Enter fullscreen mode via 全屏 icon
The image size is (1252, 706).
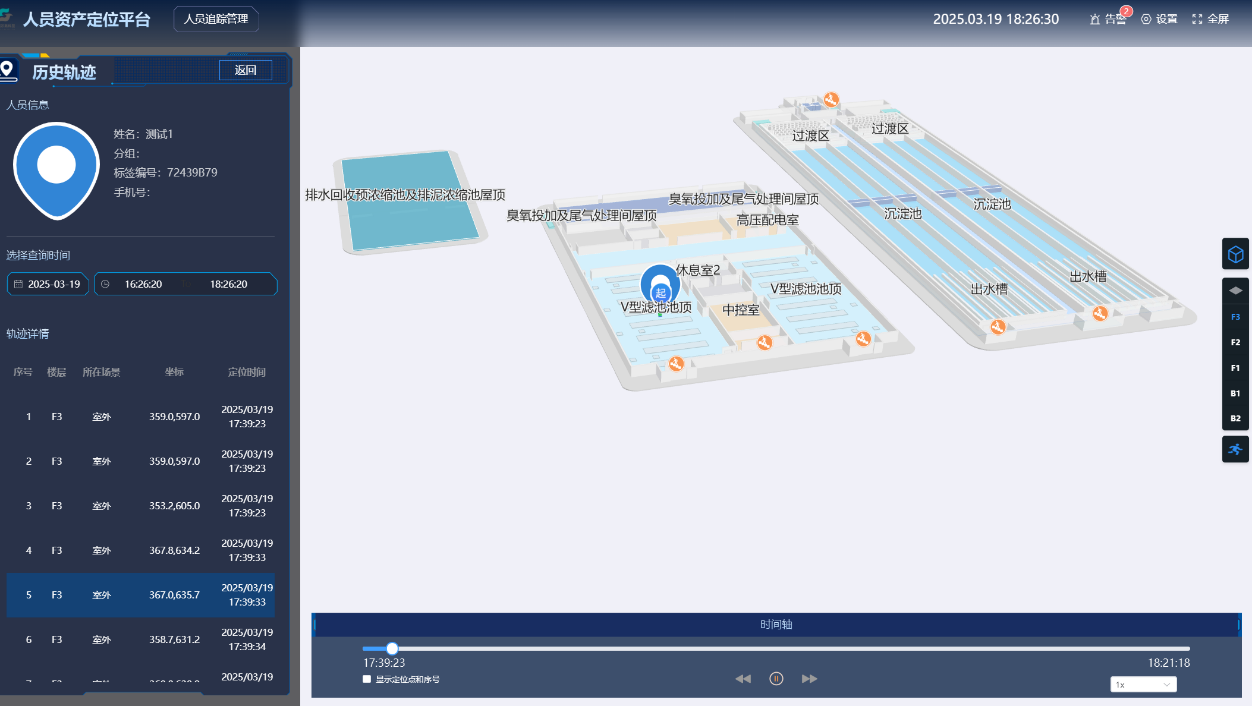pyautogui.click(x=1210, y=19)
